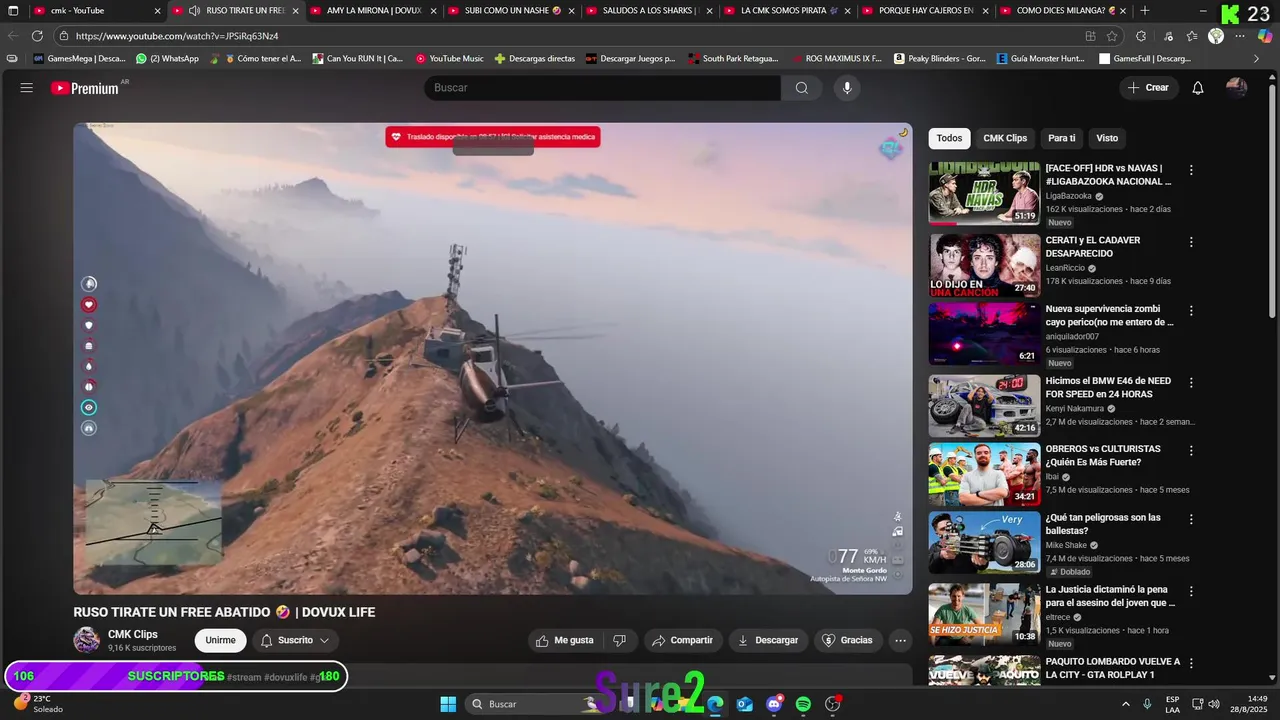Screen dimensions: 1280x720
Task: Go to YouTube Premium home via logo
Action: [x=85, y=88]
